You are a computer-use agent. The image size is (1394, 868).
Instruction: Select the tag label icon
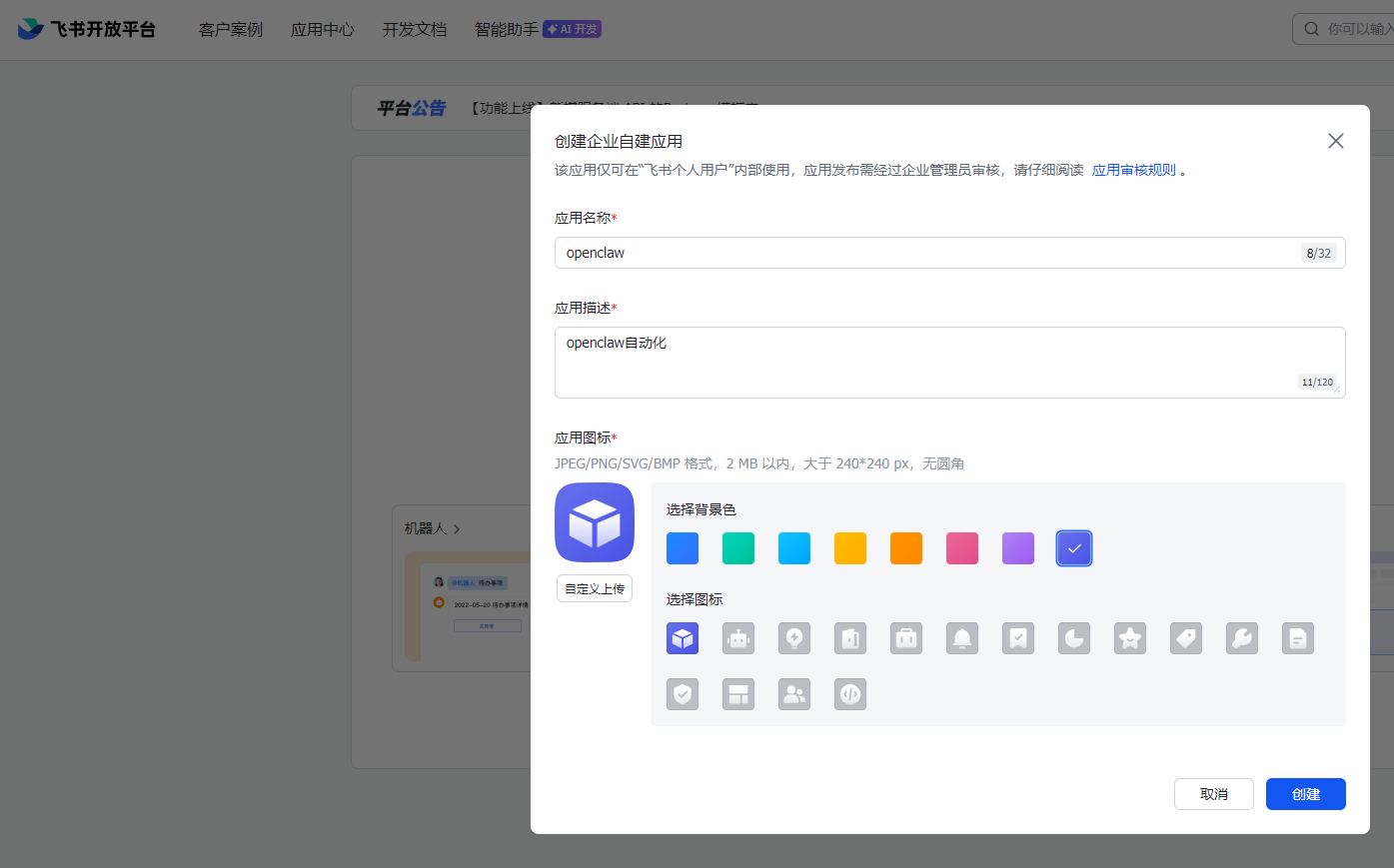(x=1186, y=638)
